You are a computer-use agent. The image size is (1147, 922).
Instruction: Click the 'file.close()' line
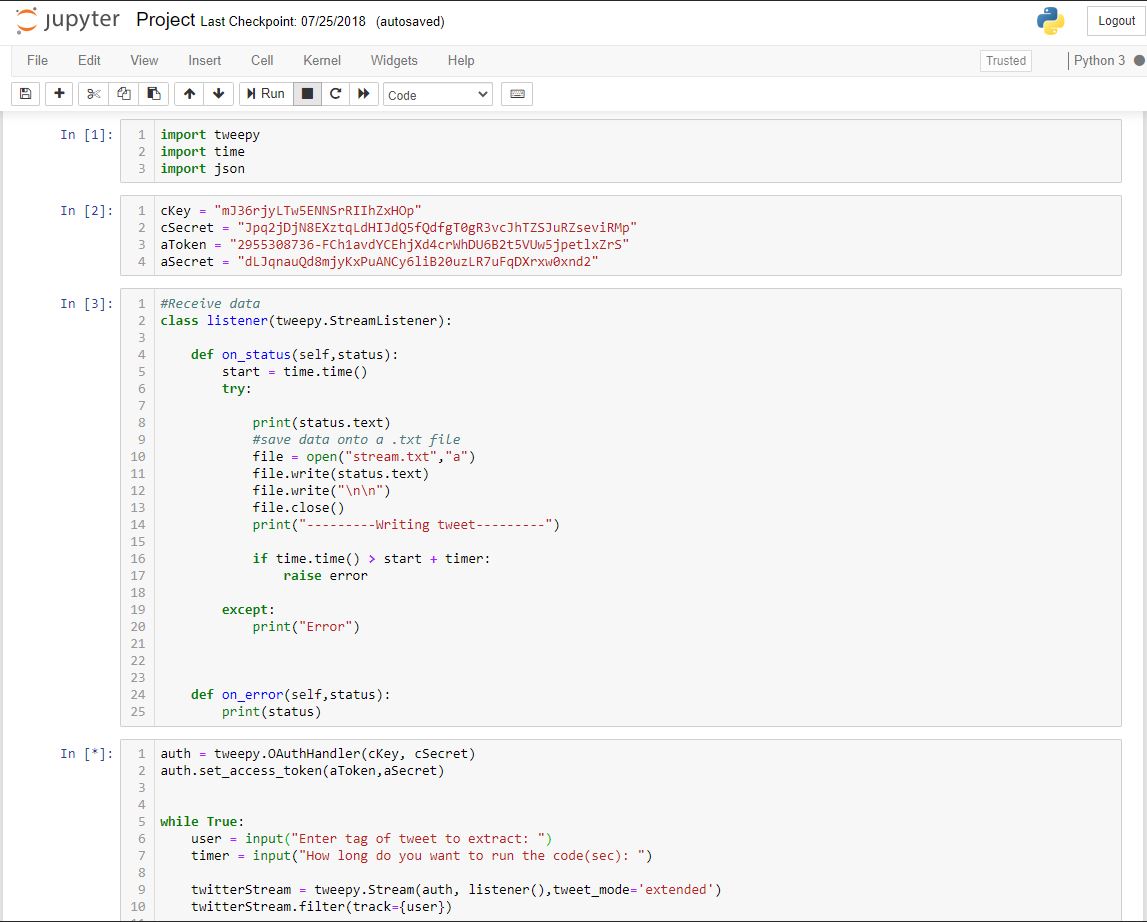(298, 508)
